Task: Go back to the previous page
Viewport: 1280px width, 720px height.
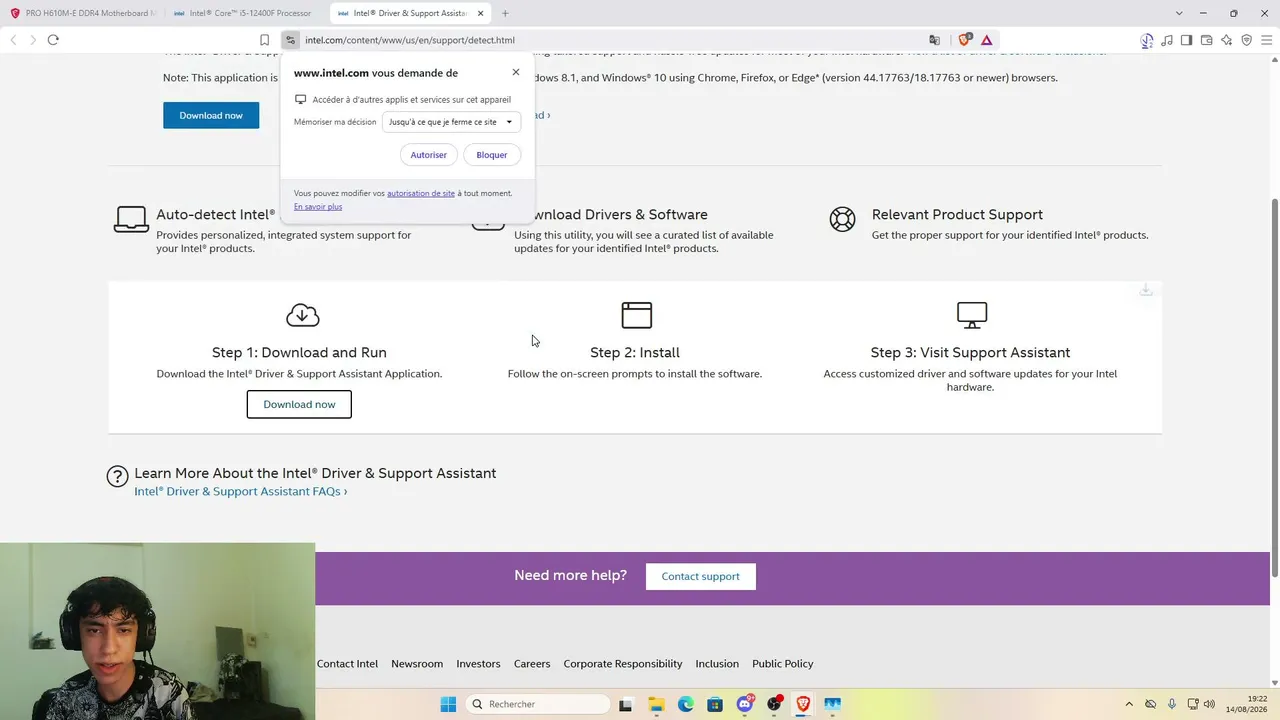Action: click(x=13, y=40)
